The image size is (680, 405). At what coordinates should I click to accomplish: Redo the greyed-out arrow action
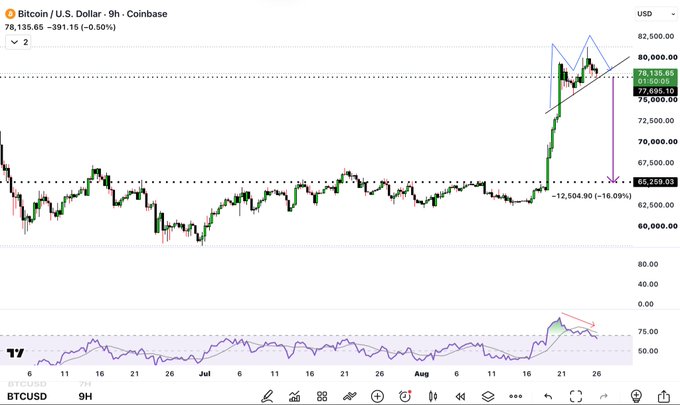604,396
